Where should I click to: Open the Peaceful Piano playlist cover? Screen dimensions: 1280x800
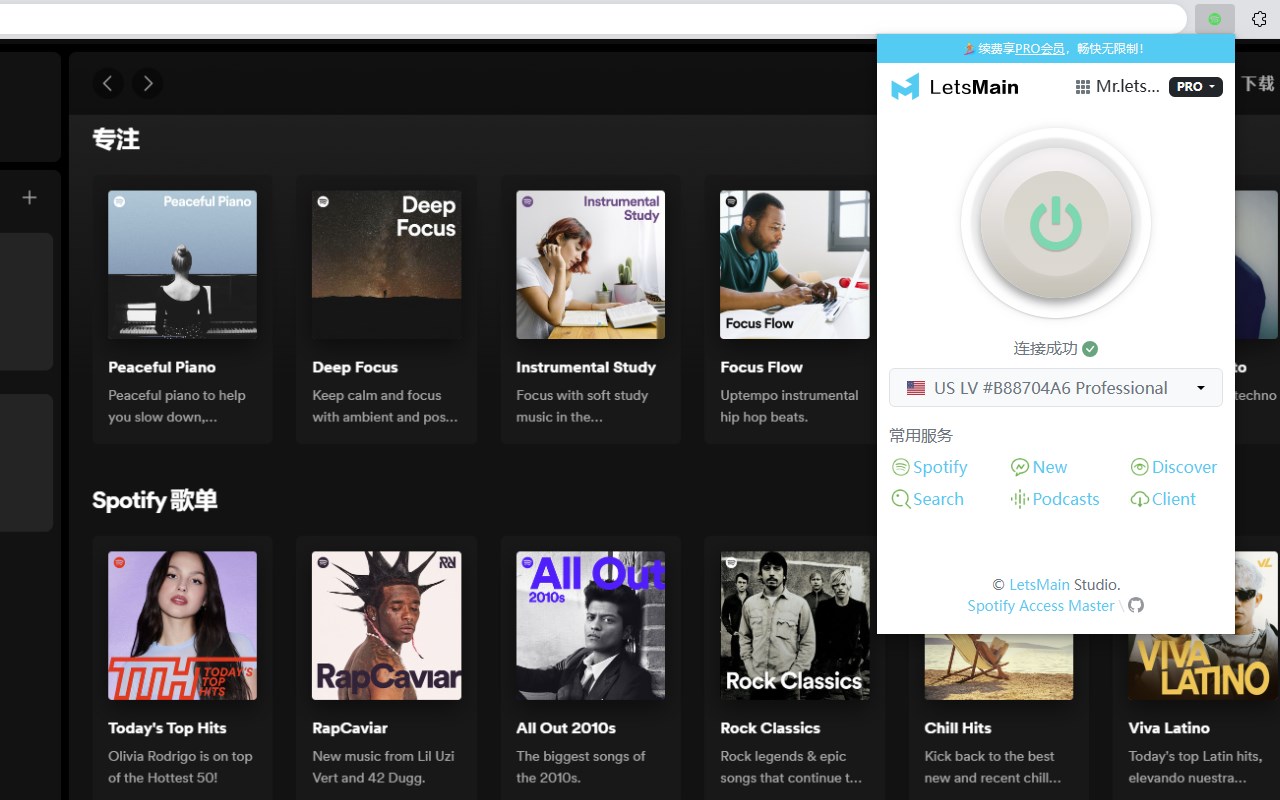pos(182,265)
